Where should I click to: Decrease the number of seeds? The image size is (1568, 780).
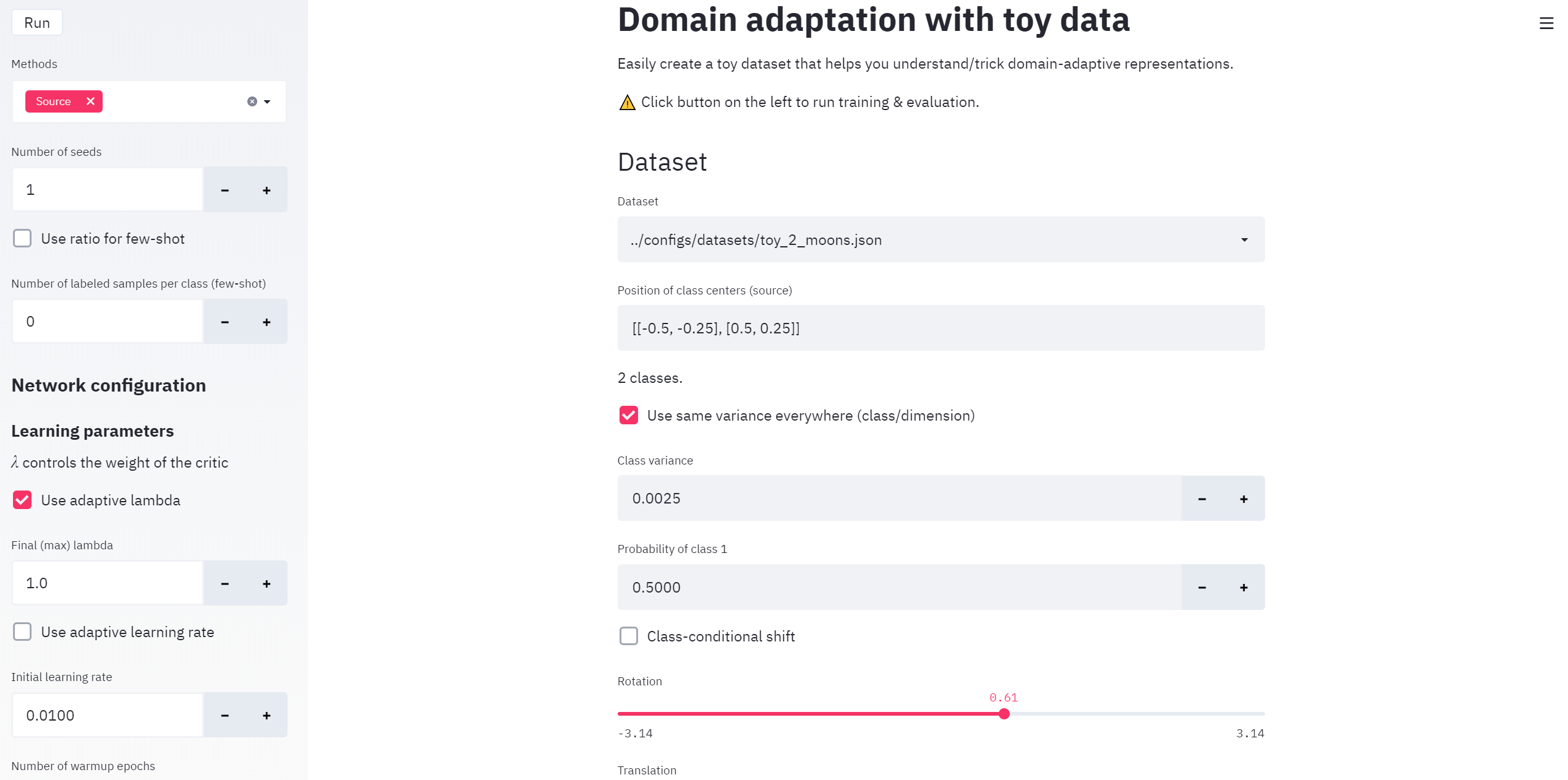[225, 190]
